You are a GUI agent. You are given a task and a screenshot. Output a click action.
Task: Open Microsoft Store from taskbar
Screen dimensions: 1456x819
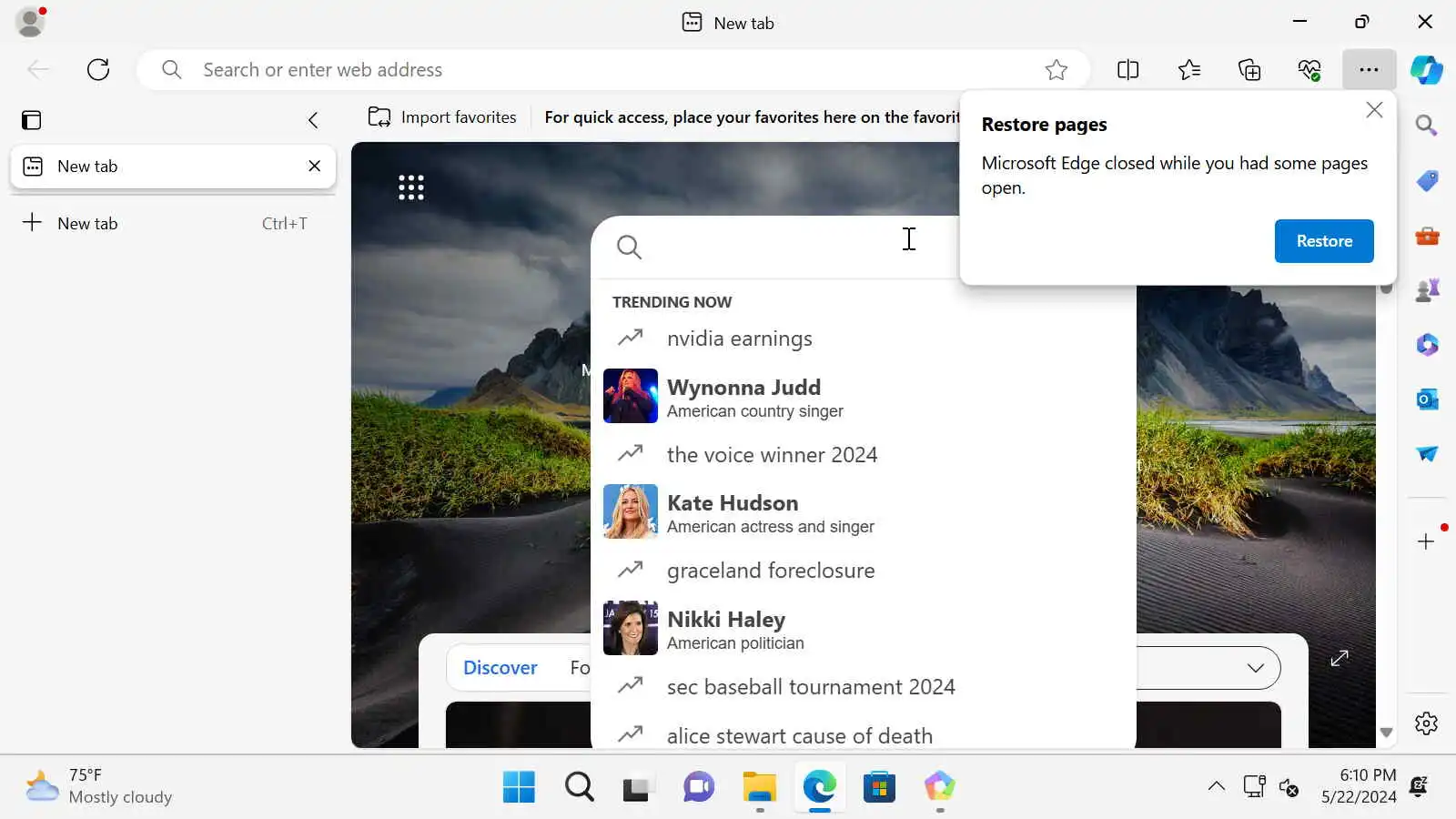[879, 786]
